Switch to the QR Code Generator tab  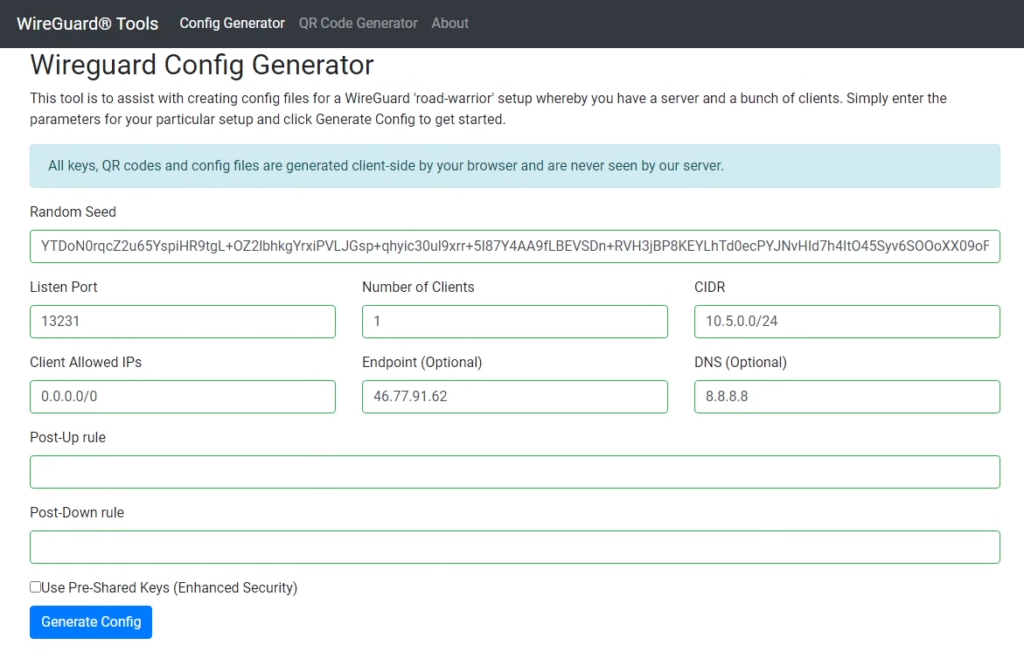coord(357,23)
